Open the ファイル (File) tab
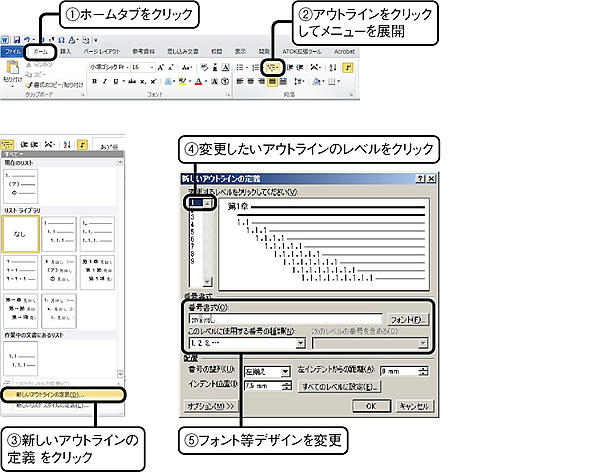This screenshot has height=472, width=600. [x=13, y=49]
